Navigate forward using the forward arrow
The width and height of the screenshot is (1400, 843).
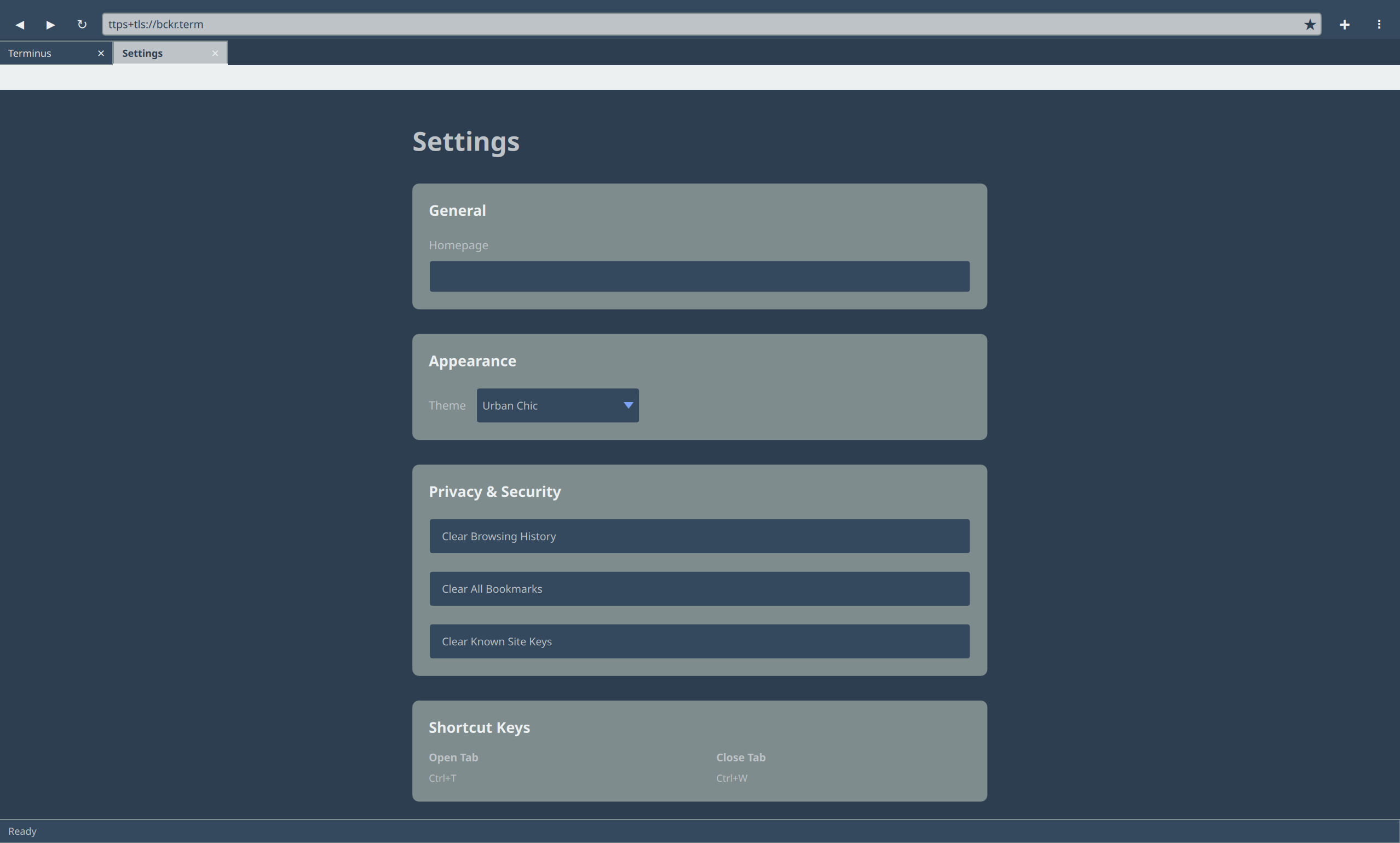[x=50, y=25]
